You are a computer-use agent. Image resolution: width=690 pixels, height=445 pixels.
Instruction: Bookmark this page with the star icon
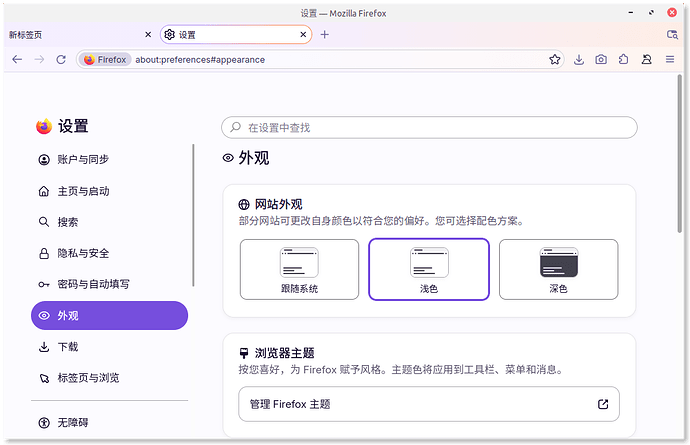click(x=554, y=59)
